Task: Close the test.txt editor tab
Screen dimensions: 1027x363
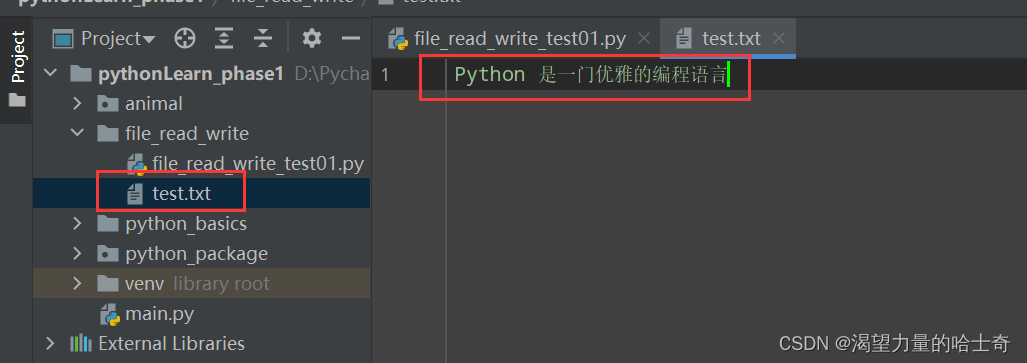Action: pyautogui.click(x=779, y=39)
